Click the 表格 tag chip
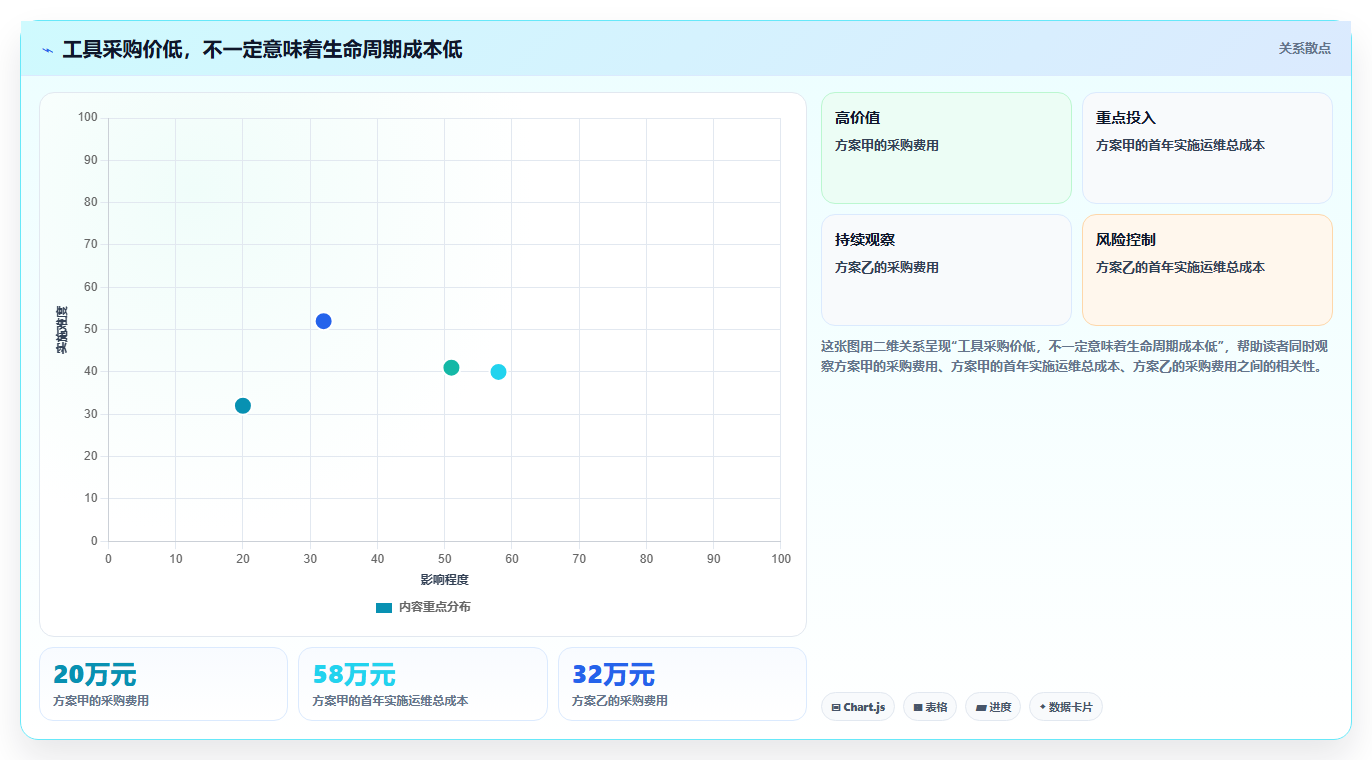The height and width of the screenshot is (760, 1372). 930,707
